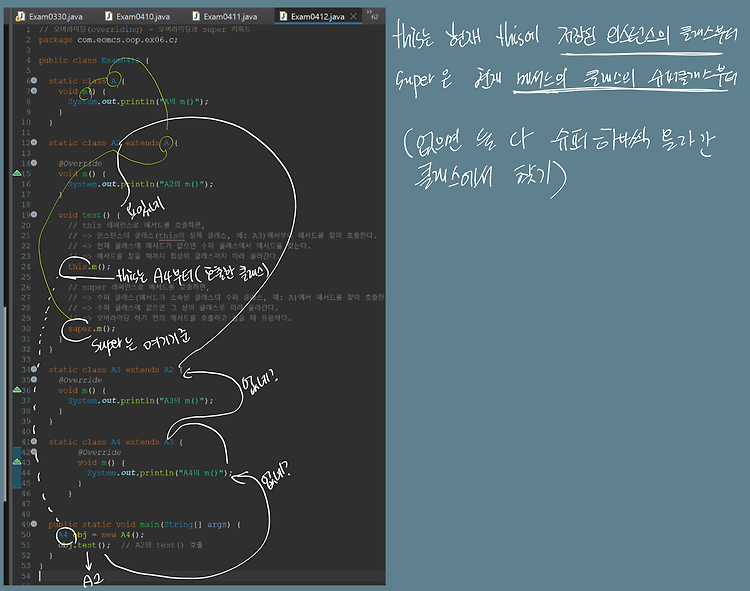Image resolution: width=750 pixels, height=591 pixels.
Task: Click the package com.eomcs.oop.ex06.c line
Action: click(x=108, y=40)
